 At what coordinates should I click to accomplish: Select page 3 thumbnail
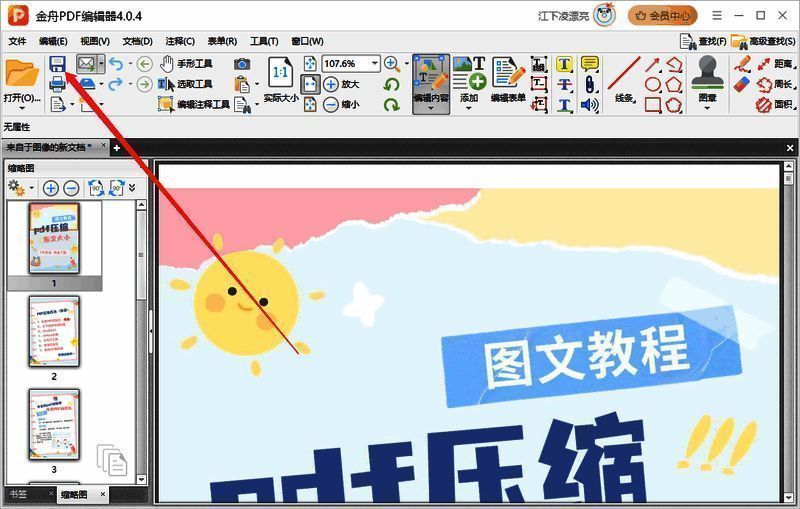pos(54,424)
